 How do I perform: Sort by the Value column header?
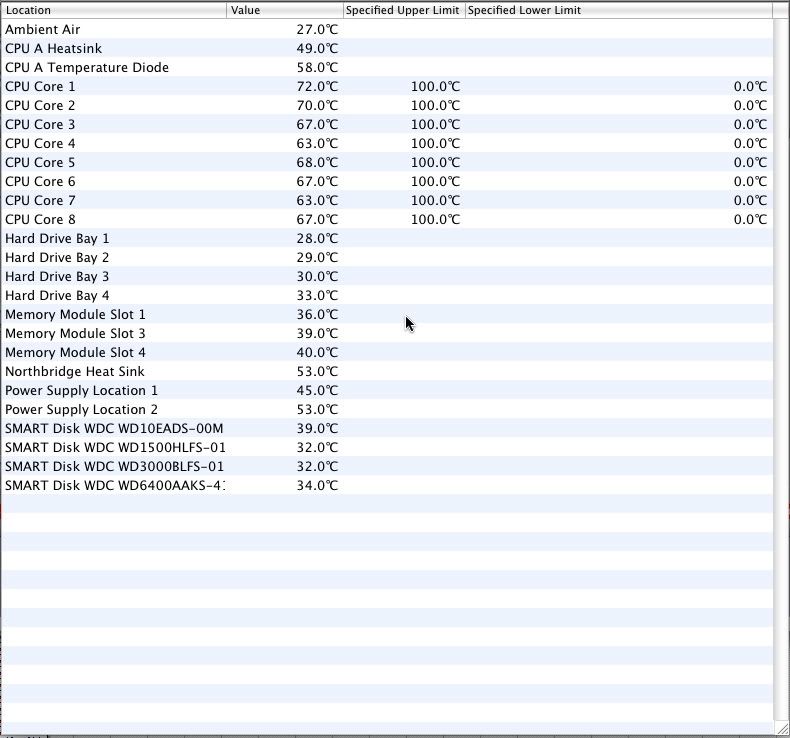click(285, 10)
